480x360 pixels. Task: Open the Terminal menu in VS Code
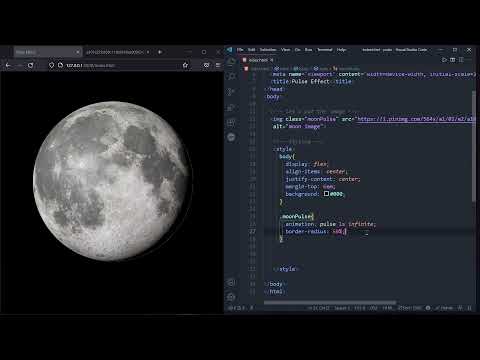(325, 50)
